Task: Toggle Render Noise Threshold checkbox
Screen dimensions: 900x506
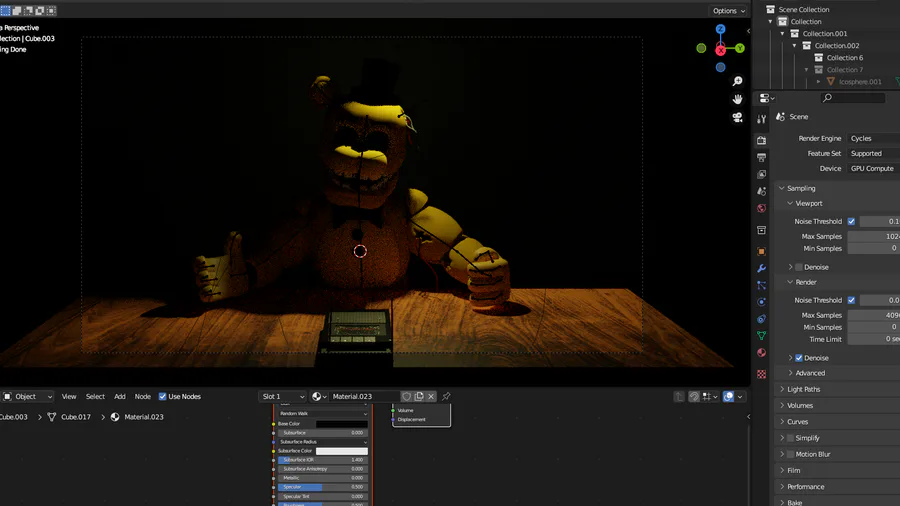Action: coord(851,300)
